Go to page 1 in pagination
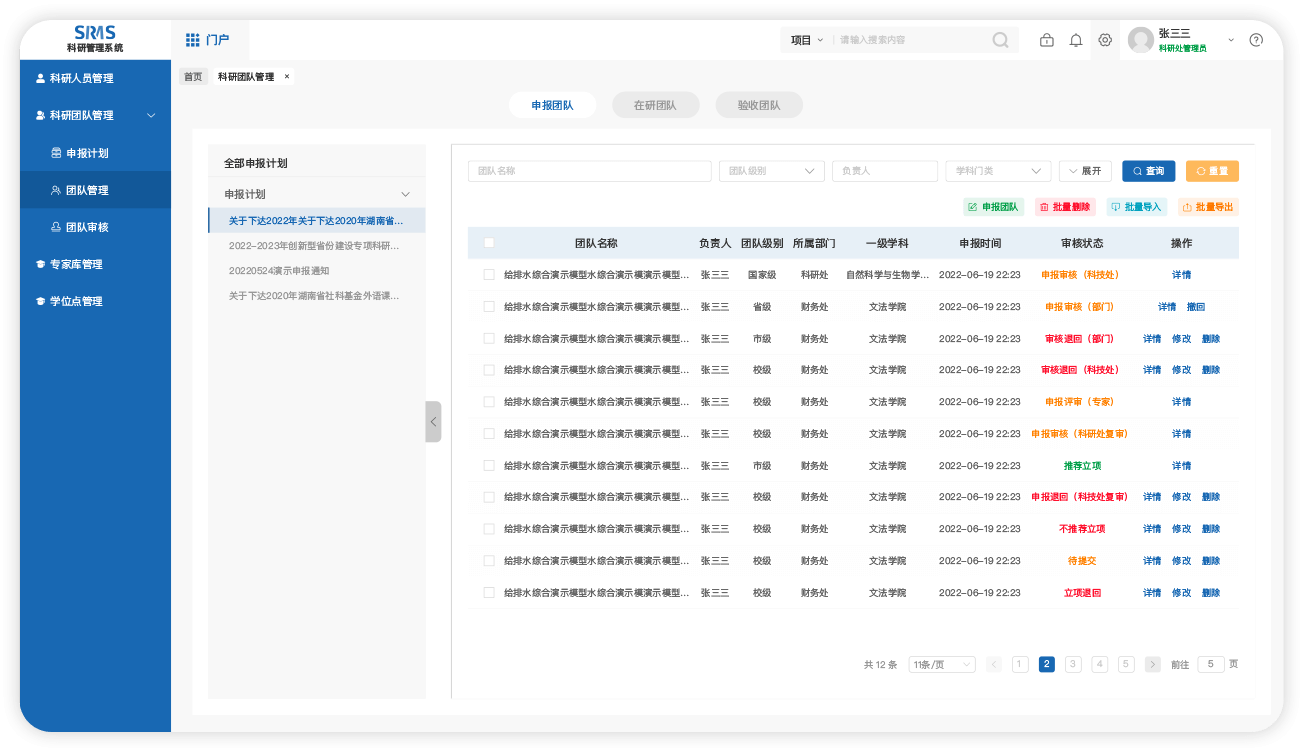Image resolution: width=1304 pixels, height=752 pixels. [1020, 664]
